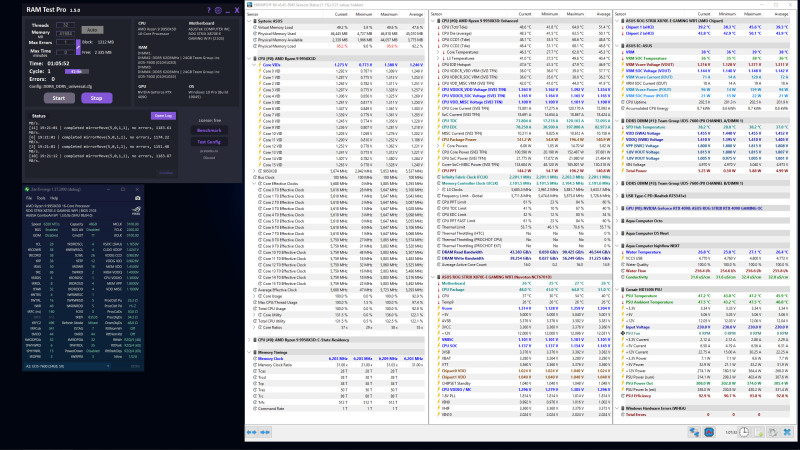Expand the USB Type-C PD sensor group
Viewport: 800px width, 450px height.
click(x=617, y=196)
